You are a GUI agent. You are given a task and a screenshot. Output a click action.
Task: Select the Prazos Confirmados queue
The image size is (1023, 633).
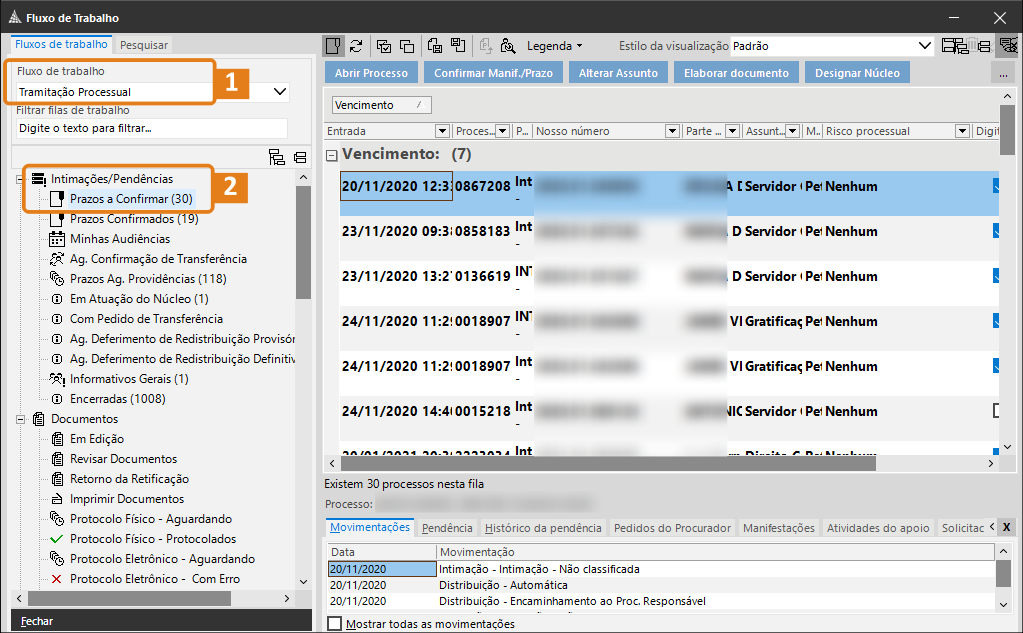point(133,219)
